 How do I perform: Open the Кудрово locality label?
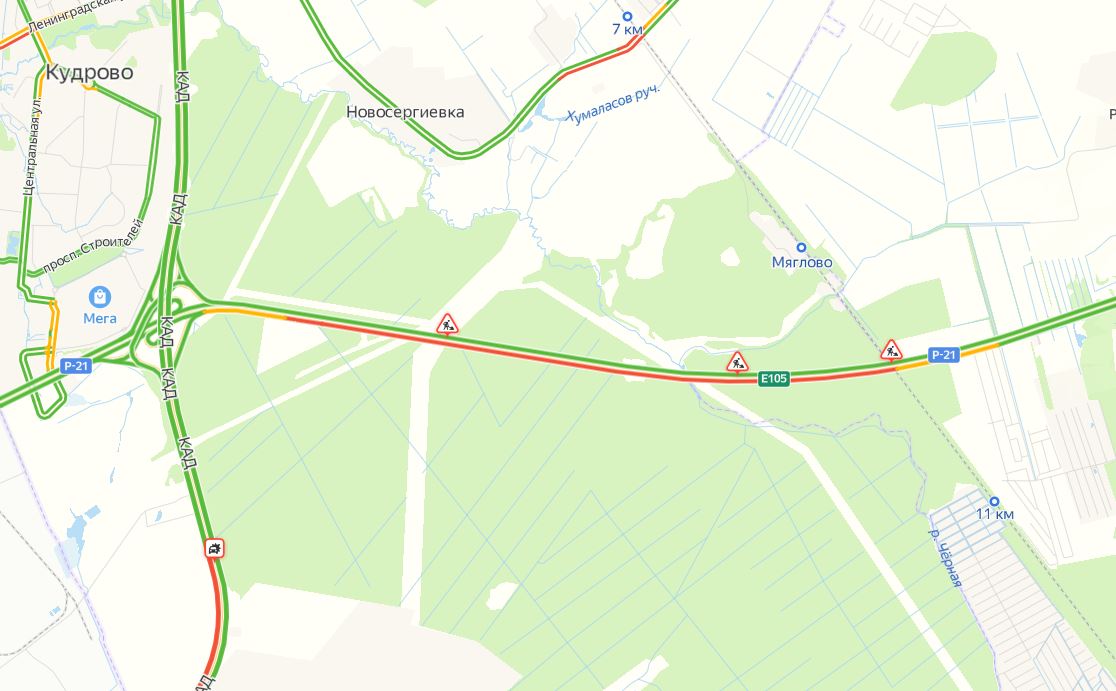(x=89, y=73)
